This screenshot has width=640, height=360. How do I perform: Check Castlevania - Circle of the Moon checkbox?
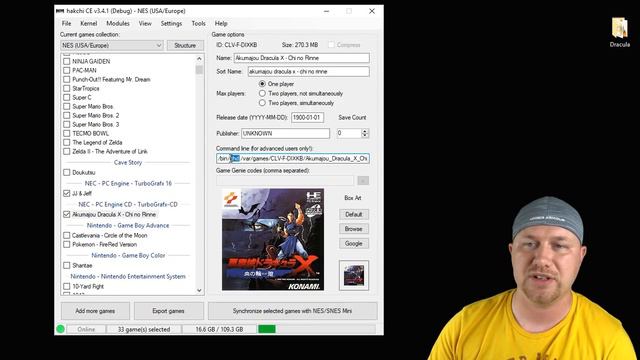(67, 235)
